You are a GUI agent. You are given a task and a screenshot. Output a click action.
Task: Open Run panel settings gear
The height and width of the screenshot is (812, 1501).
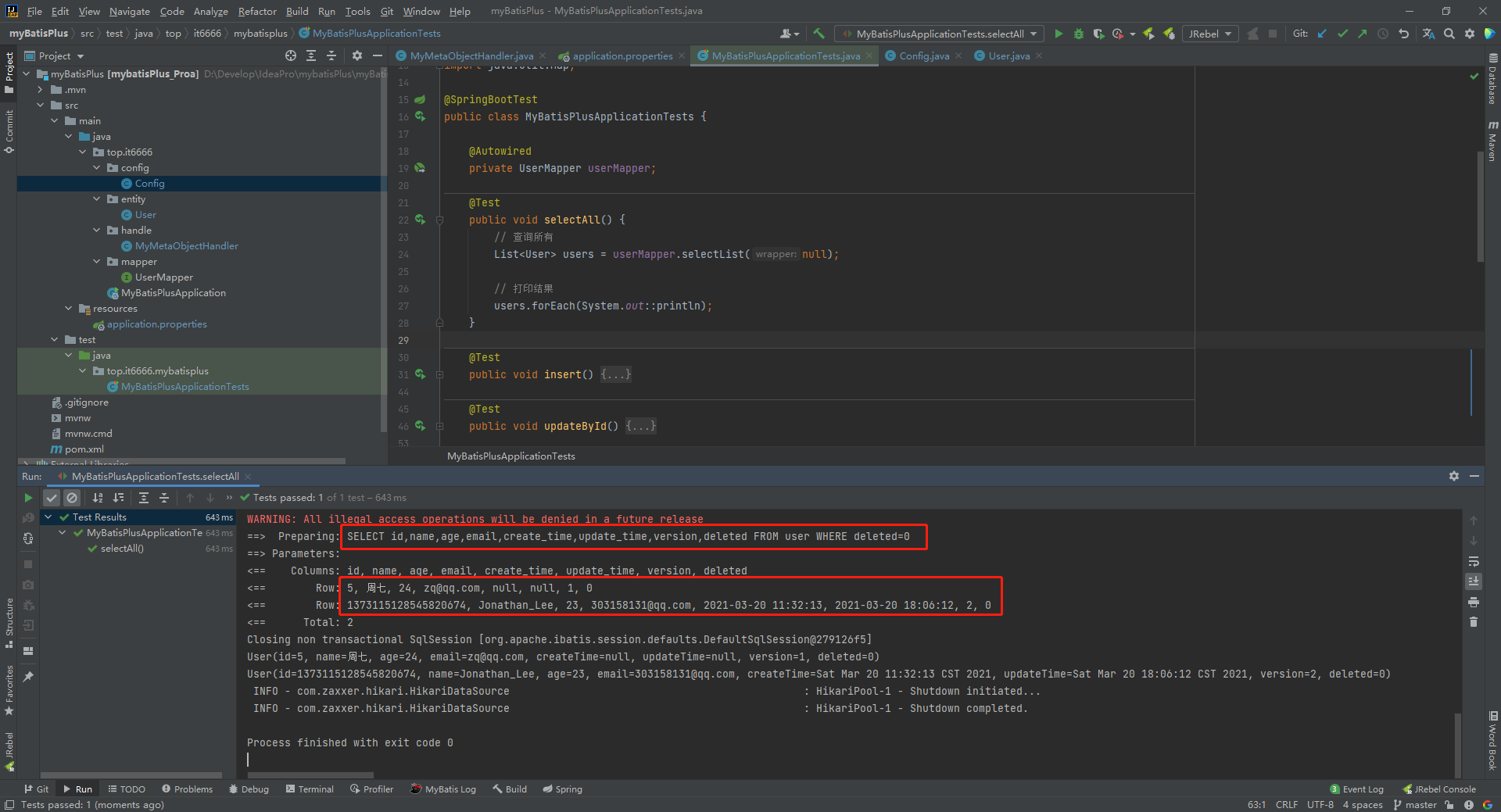(x=1454, y=476)
